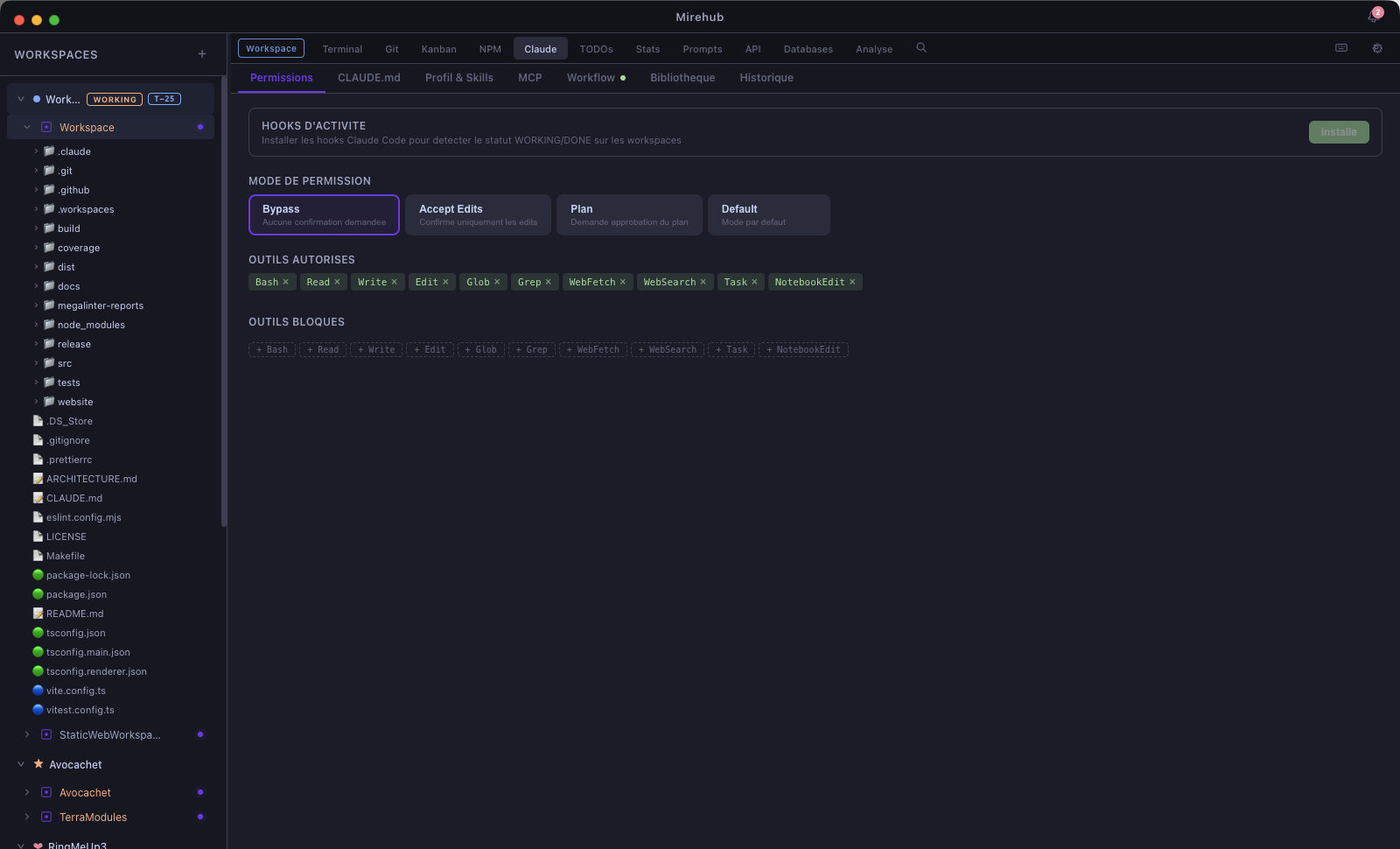Remove NotebookEdit from authorized tools

tap(852, 282)
